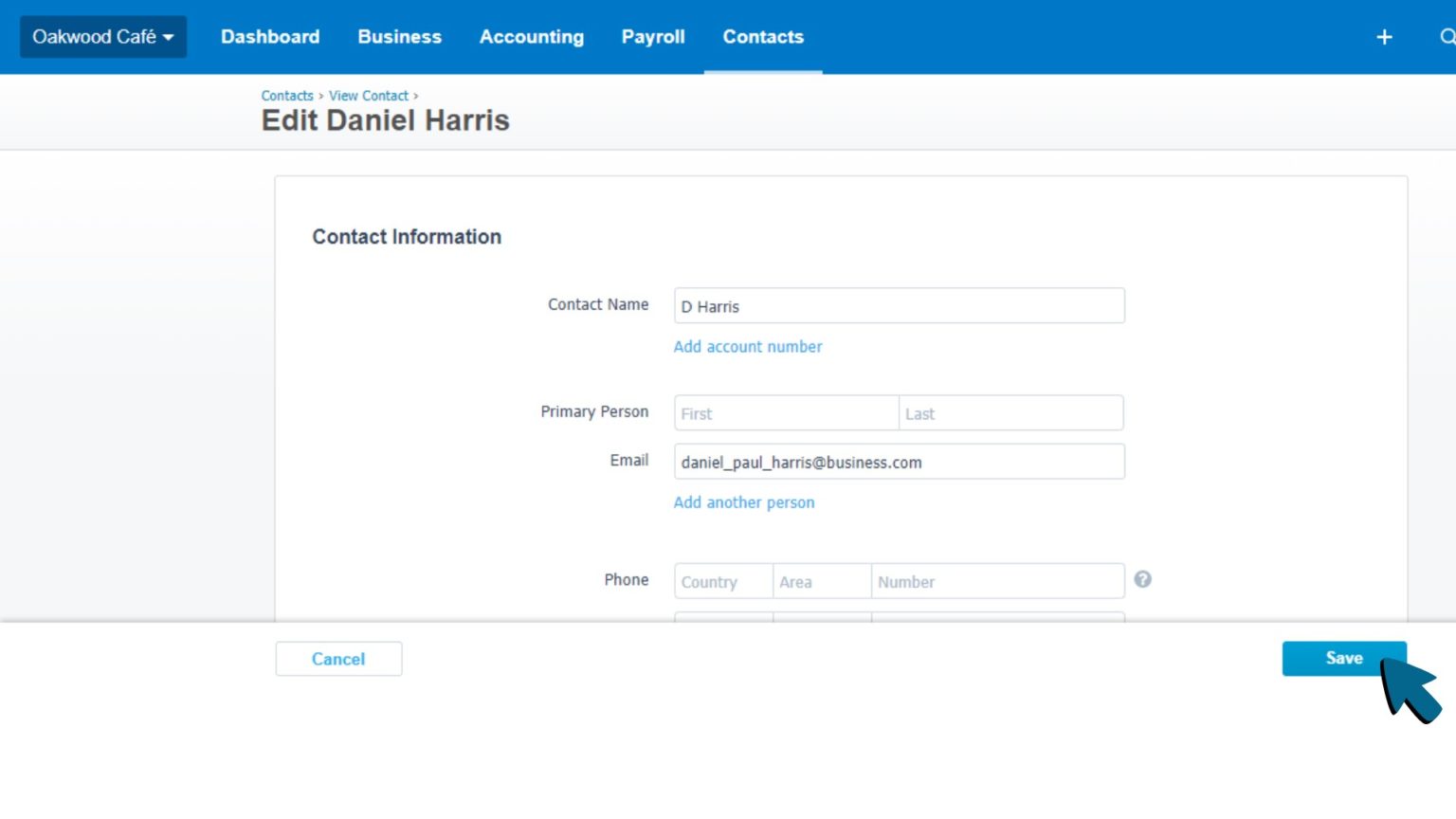Open the Business menu
This screenshot has width=1456, height=819.
click(x=399, y=37)
